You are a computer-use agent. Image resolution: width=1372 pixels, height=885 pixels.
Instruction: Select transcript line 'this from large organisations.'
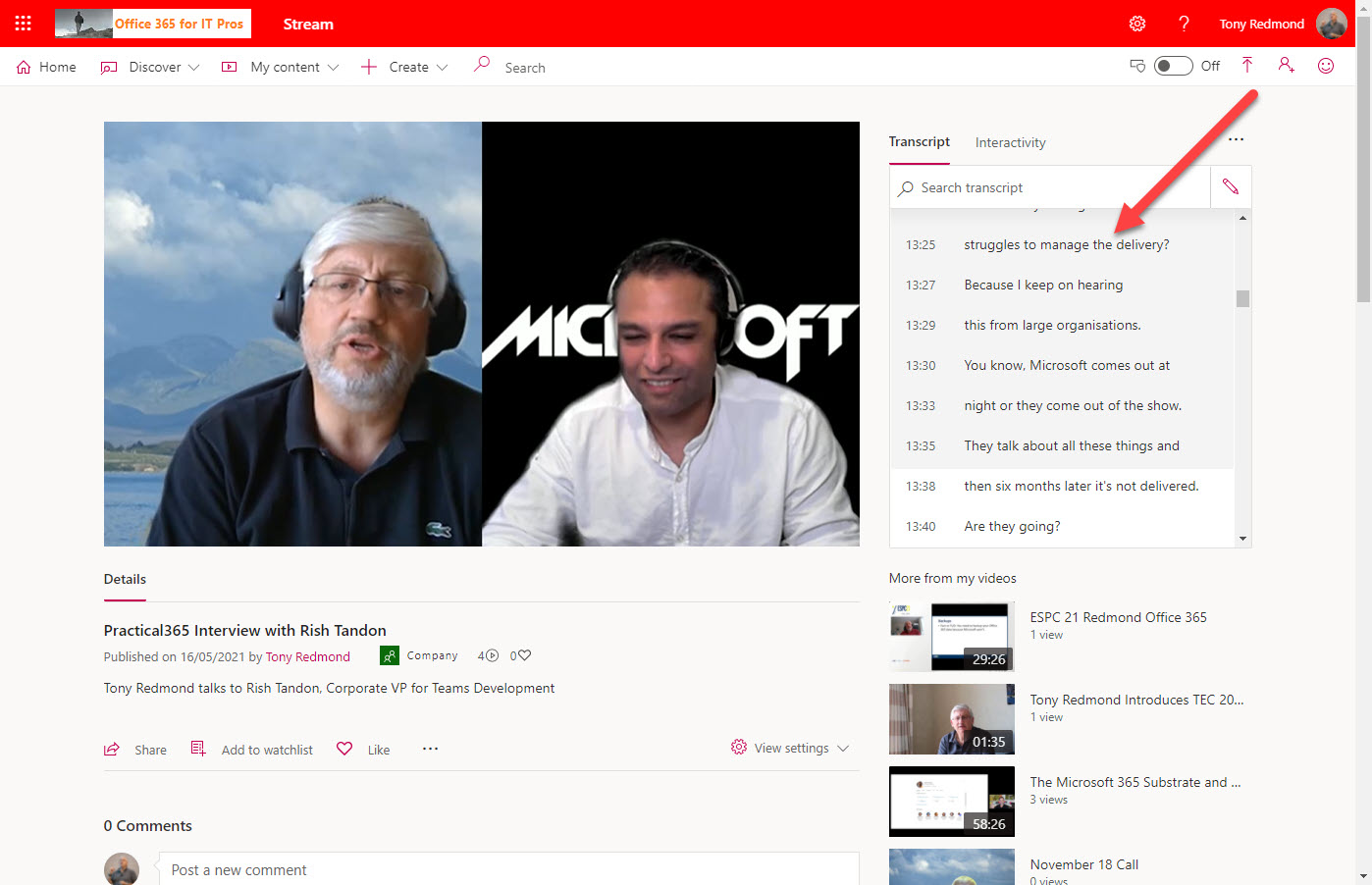(1062, 325)
